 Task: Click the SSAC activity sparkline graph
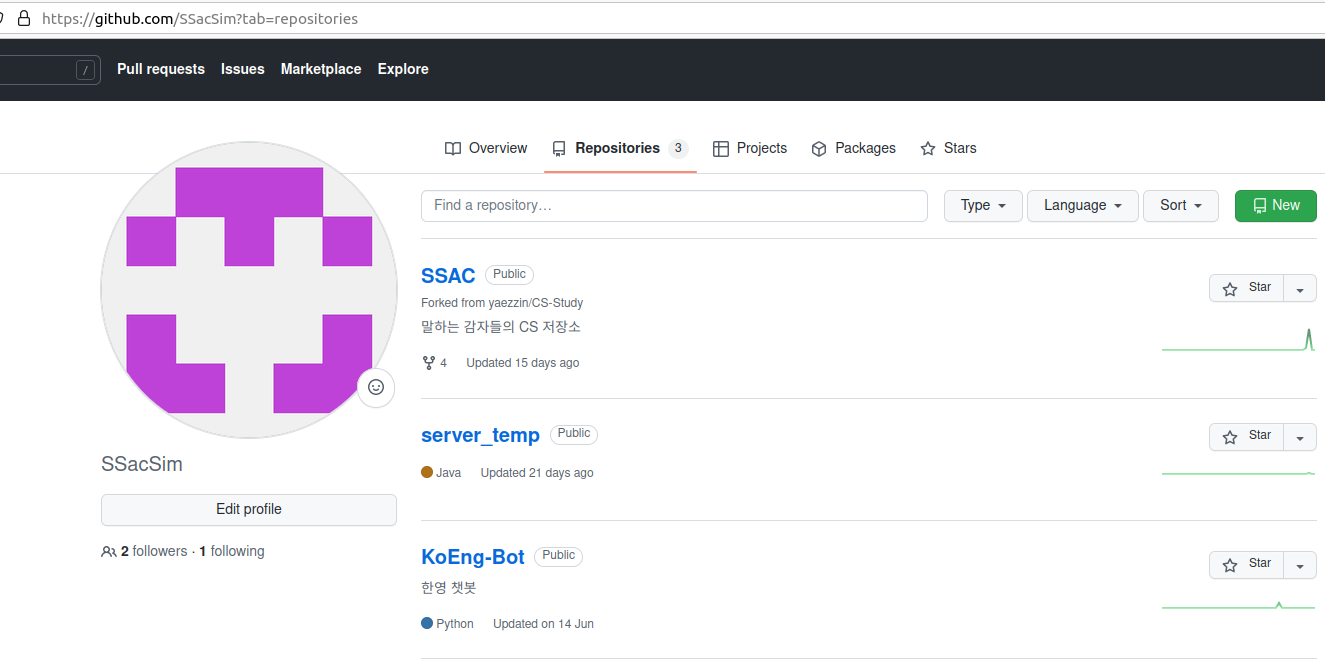[1238, 340]
